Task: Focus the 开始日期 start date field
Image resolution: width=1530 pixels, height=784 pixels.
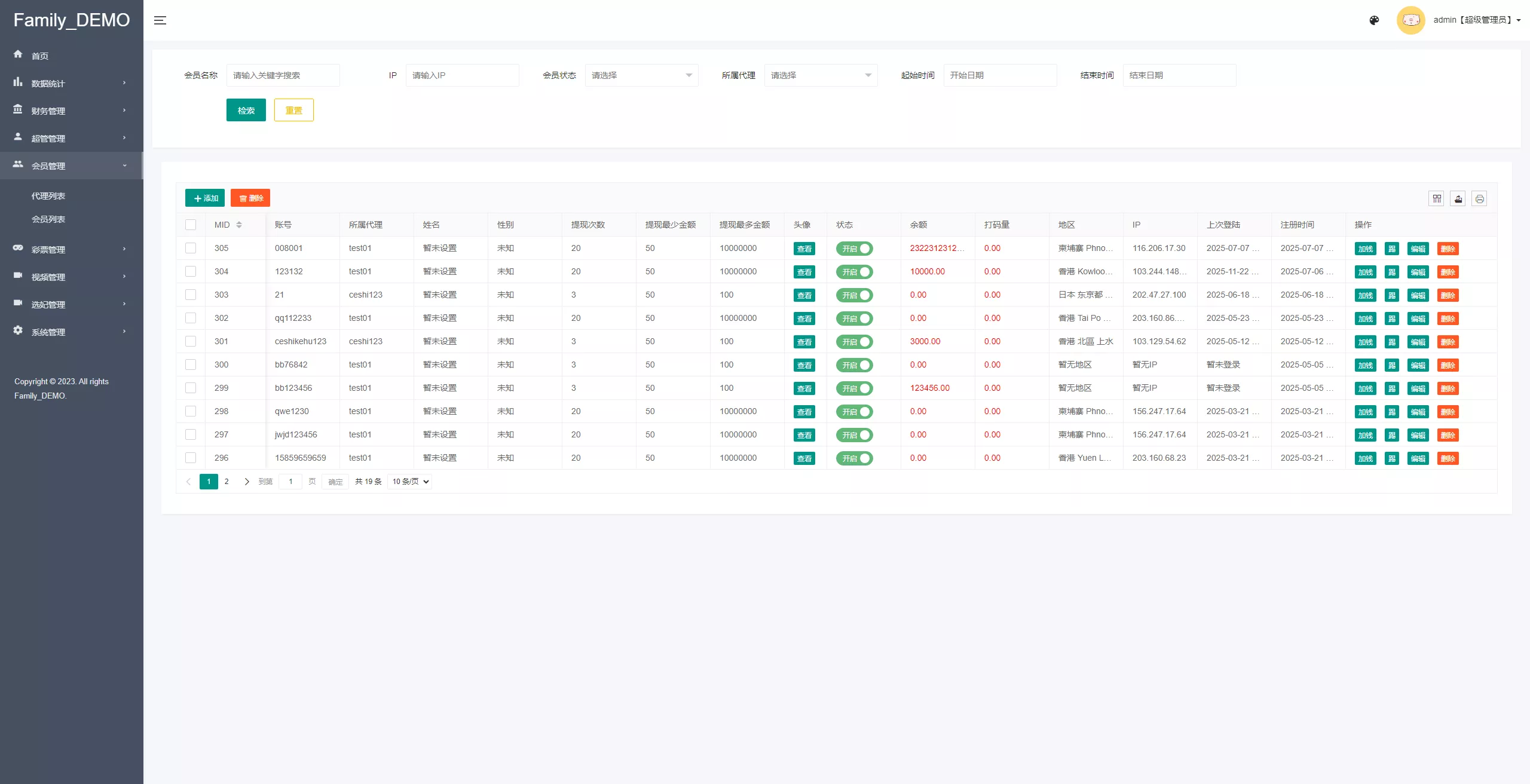Action: (x=1000, y=75)
